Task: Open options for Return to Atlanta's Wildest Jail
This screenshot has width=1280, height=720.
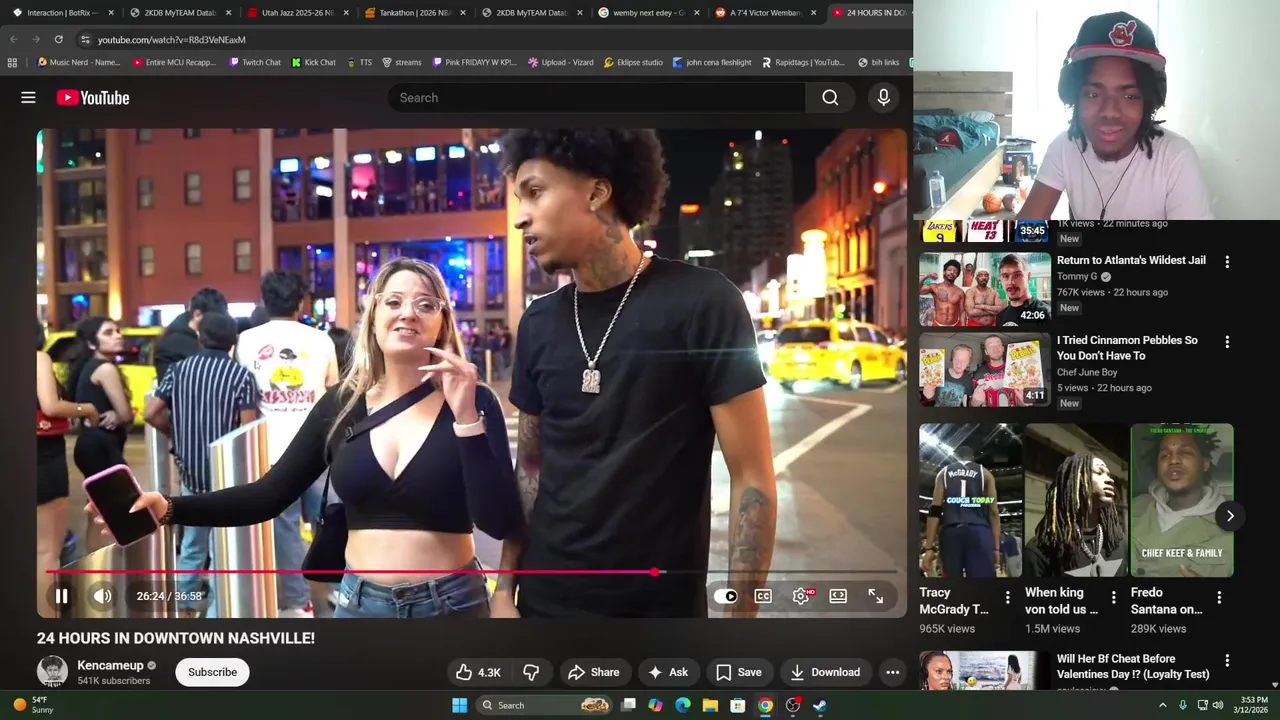Action: click(1227, 261)
